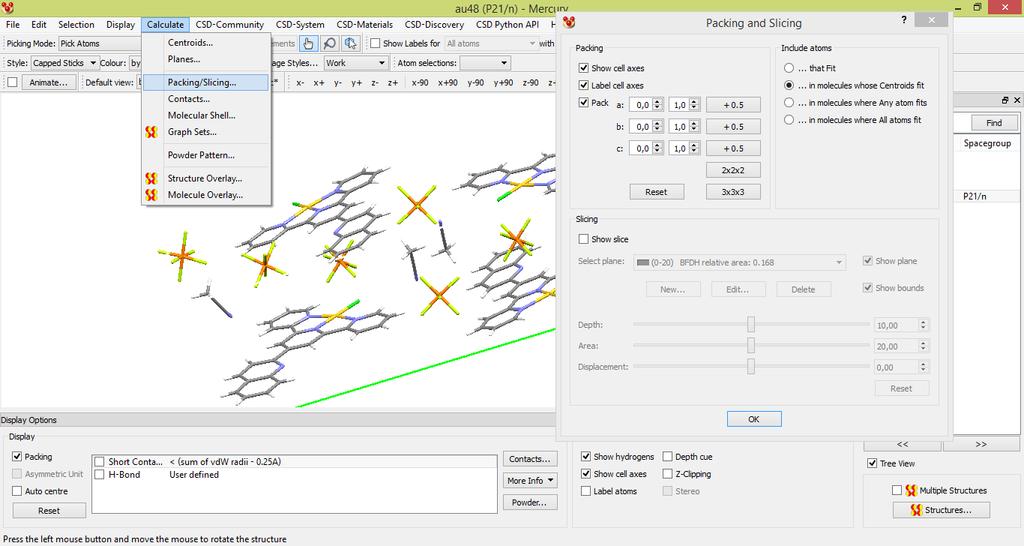Select the '... that Fit' radio option
Viewport: 1024px width, 546px height.
[789, 68]
